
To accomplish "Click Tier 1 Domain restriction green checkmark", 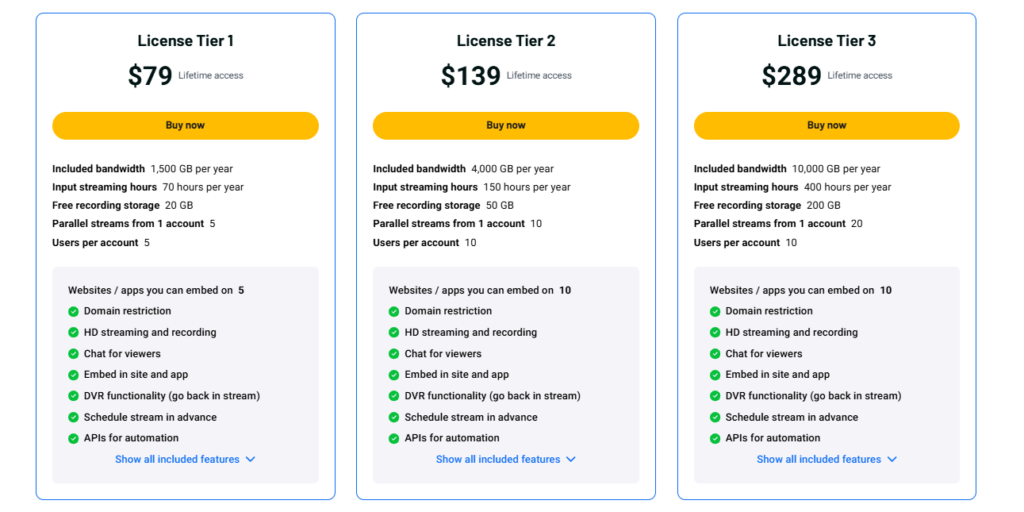I will (x=73, y=312).
